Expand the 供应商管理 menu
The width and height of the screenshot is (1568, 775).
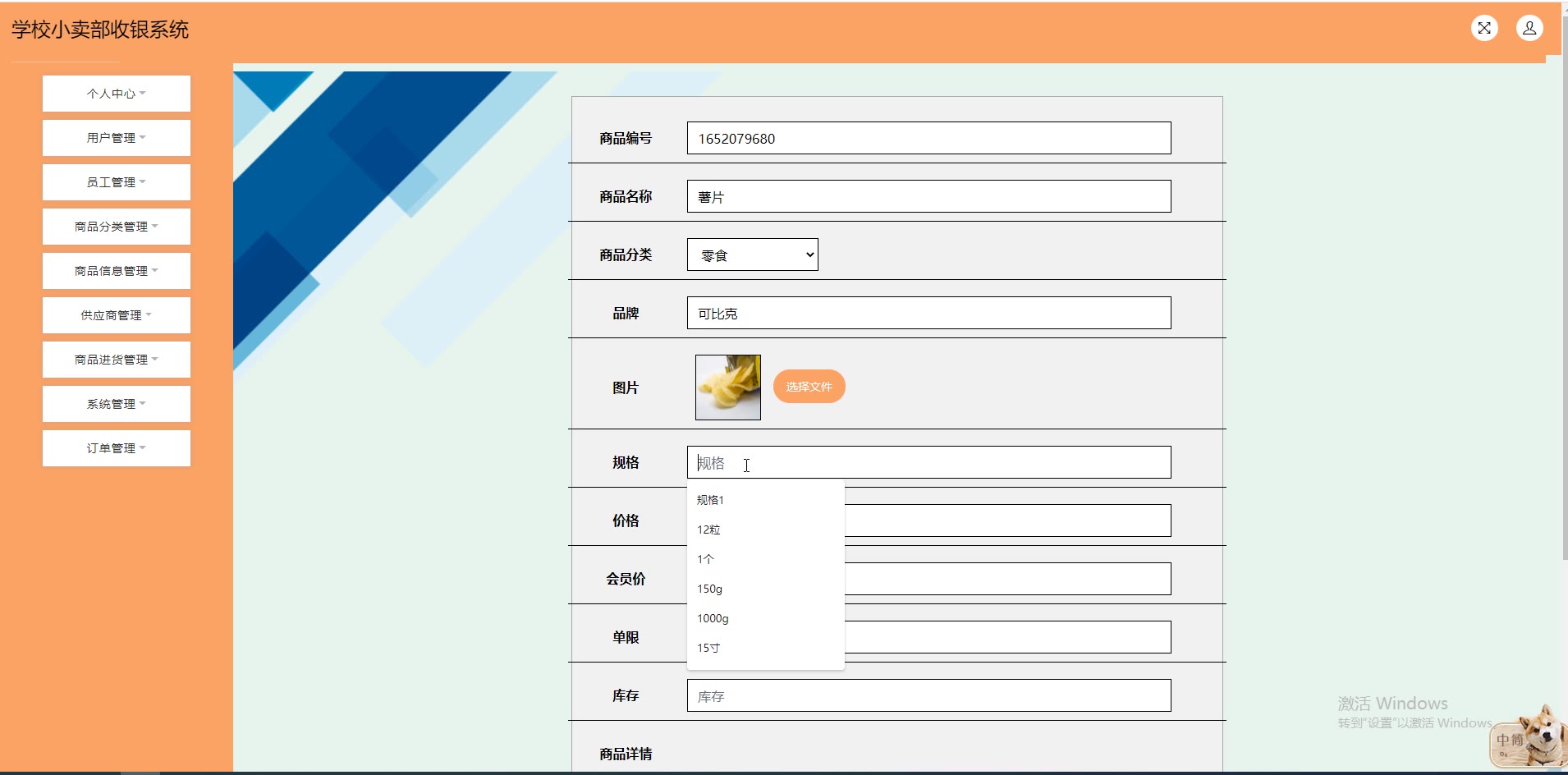[117, 315]
